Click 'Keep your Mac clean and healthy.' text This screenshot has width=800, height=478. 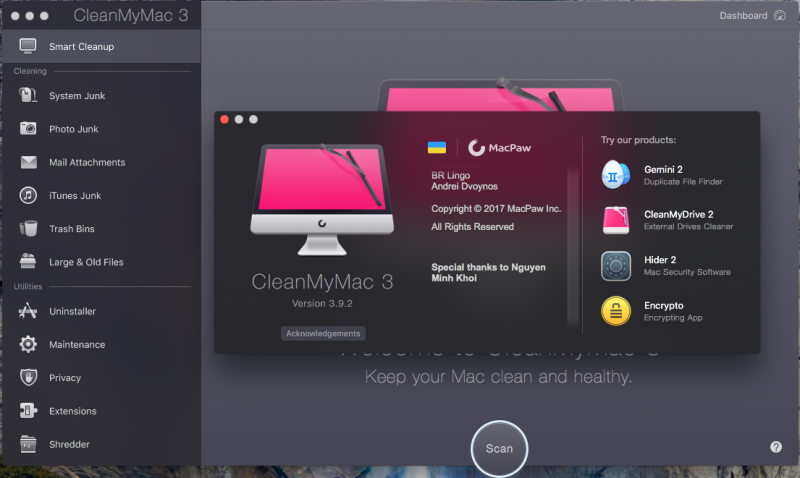[x=498, y=377]
